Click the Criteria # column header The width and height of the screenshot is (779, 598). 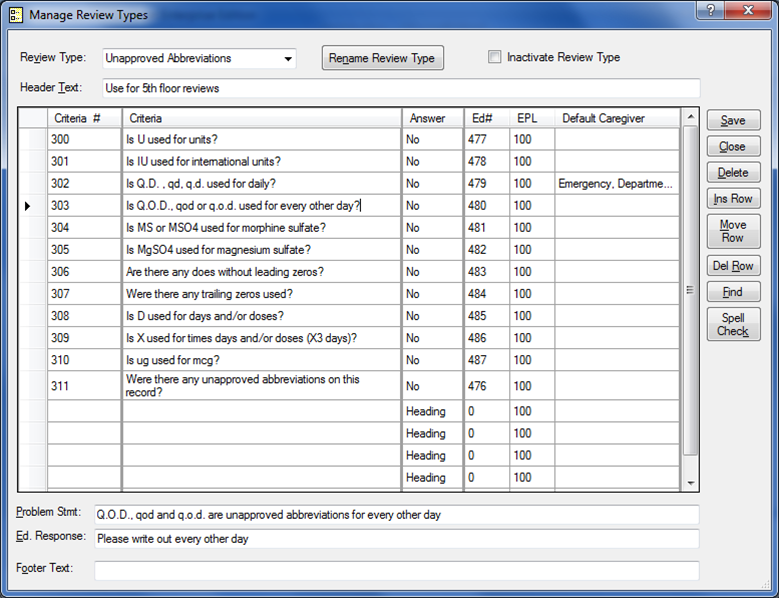tap(84, 118)
